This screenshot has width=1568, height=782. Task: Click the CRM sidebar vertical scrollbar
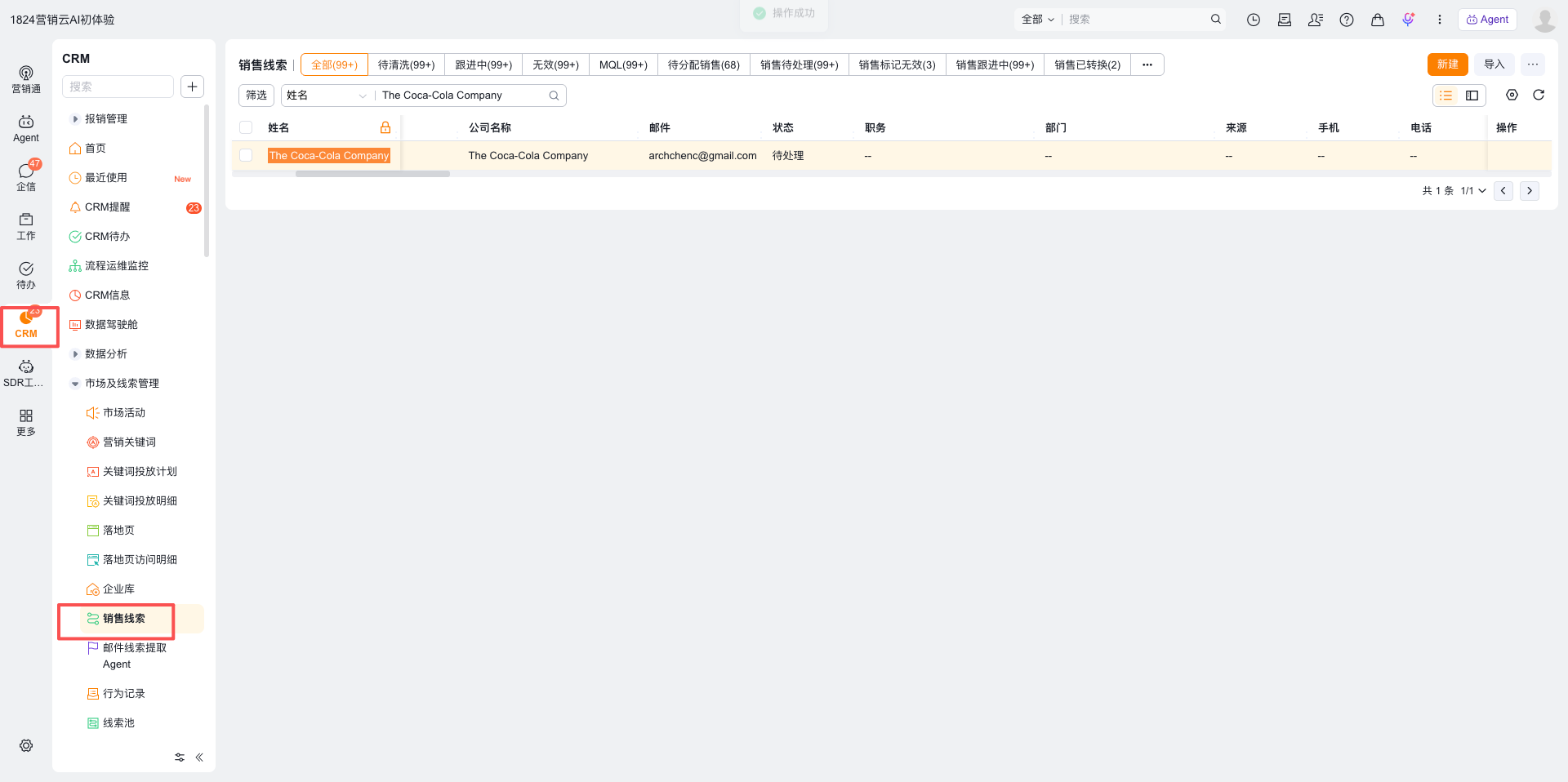click(x=207, y=180)
